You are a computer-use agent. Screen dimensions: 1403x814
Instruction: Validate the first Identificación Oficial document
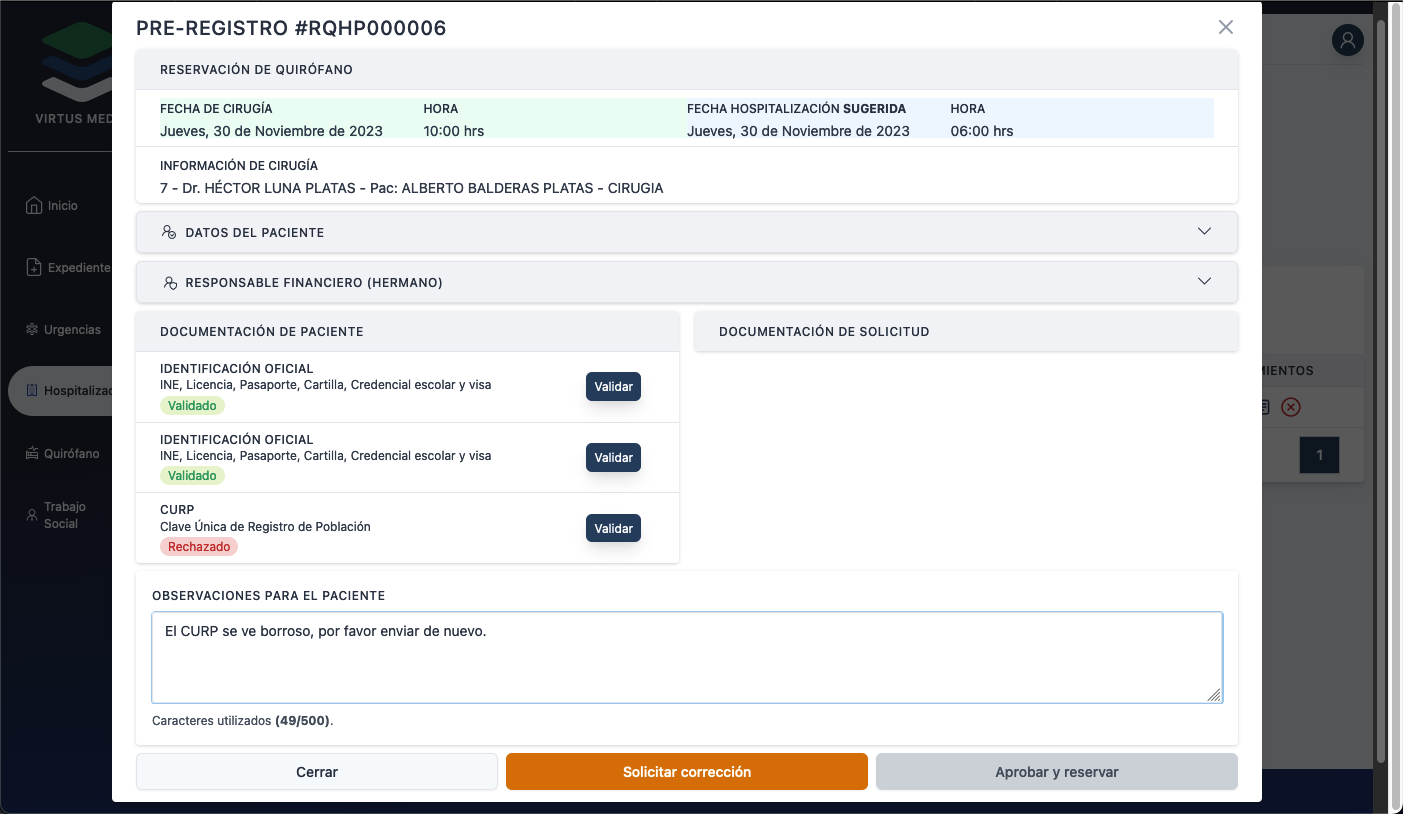pyautogui.click(x=613, y=387)
